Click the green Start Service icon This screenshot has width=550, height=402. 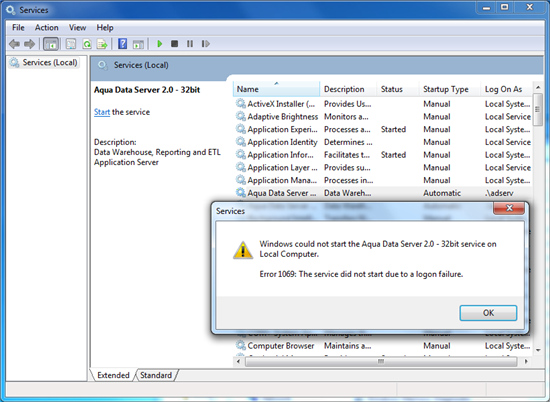pyautogui.click(x=160, y=44)
